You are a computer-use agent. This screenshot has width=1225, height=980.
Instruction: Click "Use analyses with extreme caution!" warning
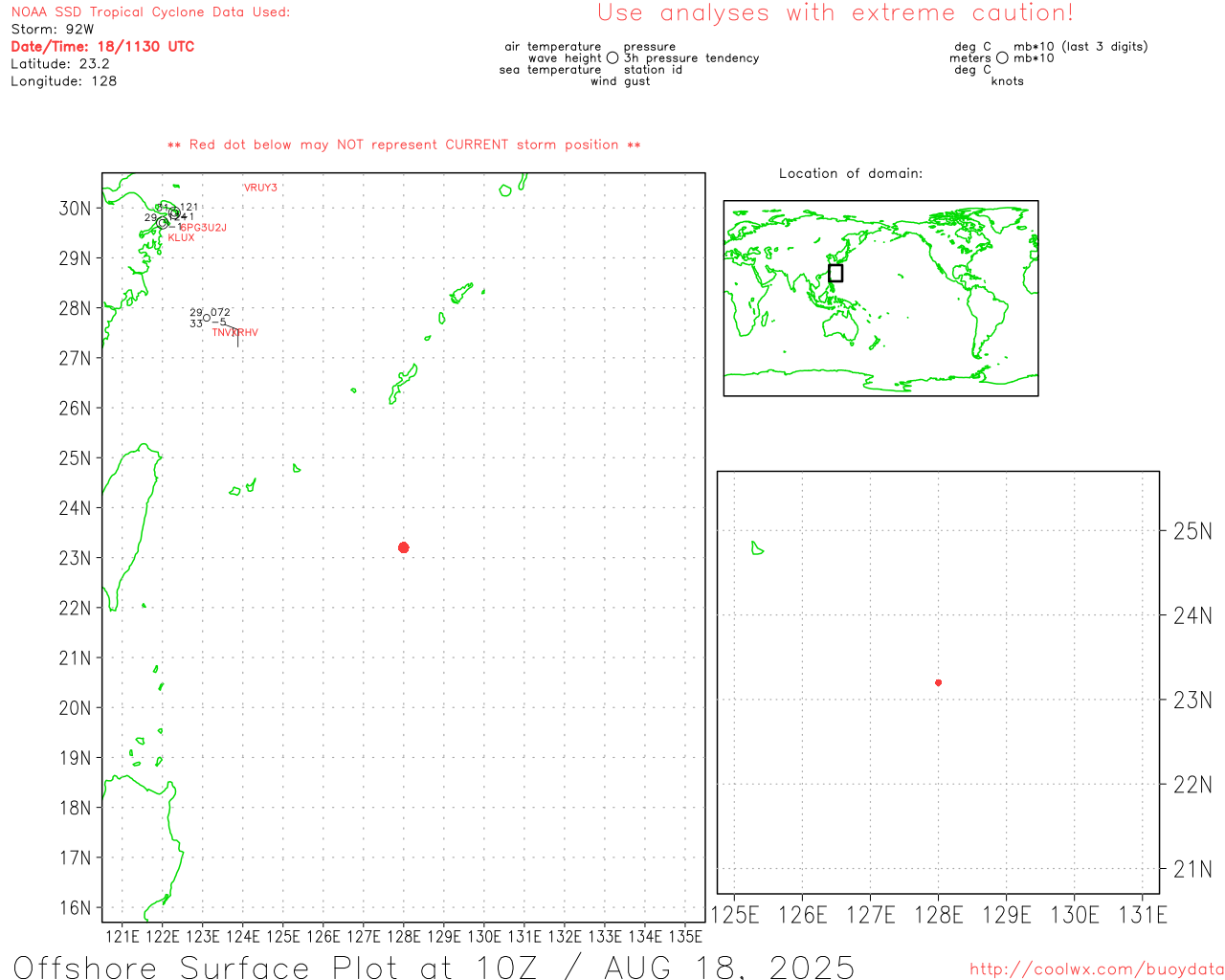(x=835, y=13)
